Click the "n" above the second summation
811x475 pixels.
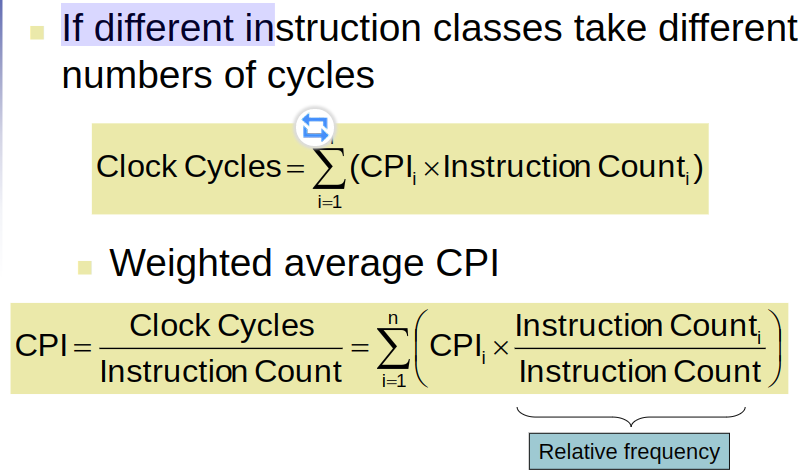tap(394, 318)
